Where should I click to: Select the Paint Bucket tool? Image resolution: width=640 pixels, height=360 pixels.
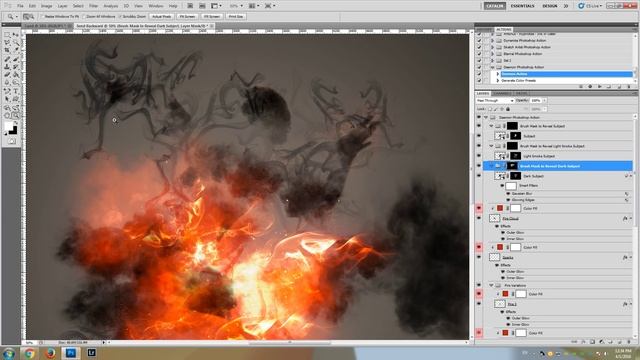point(16,74)
